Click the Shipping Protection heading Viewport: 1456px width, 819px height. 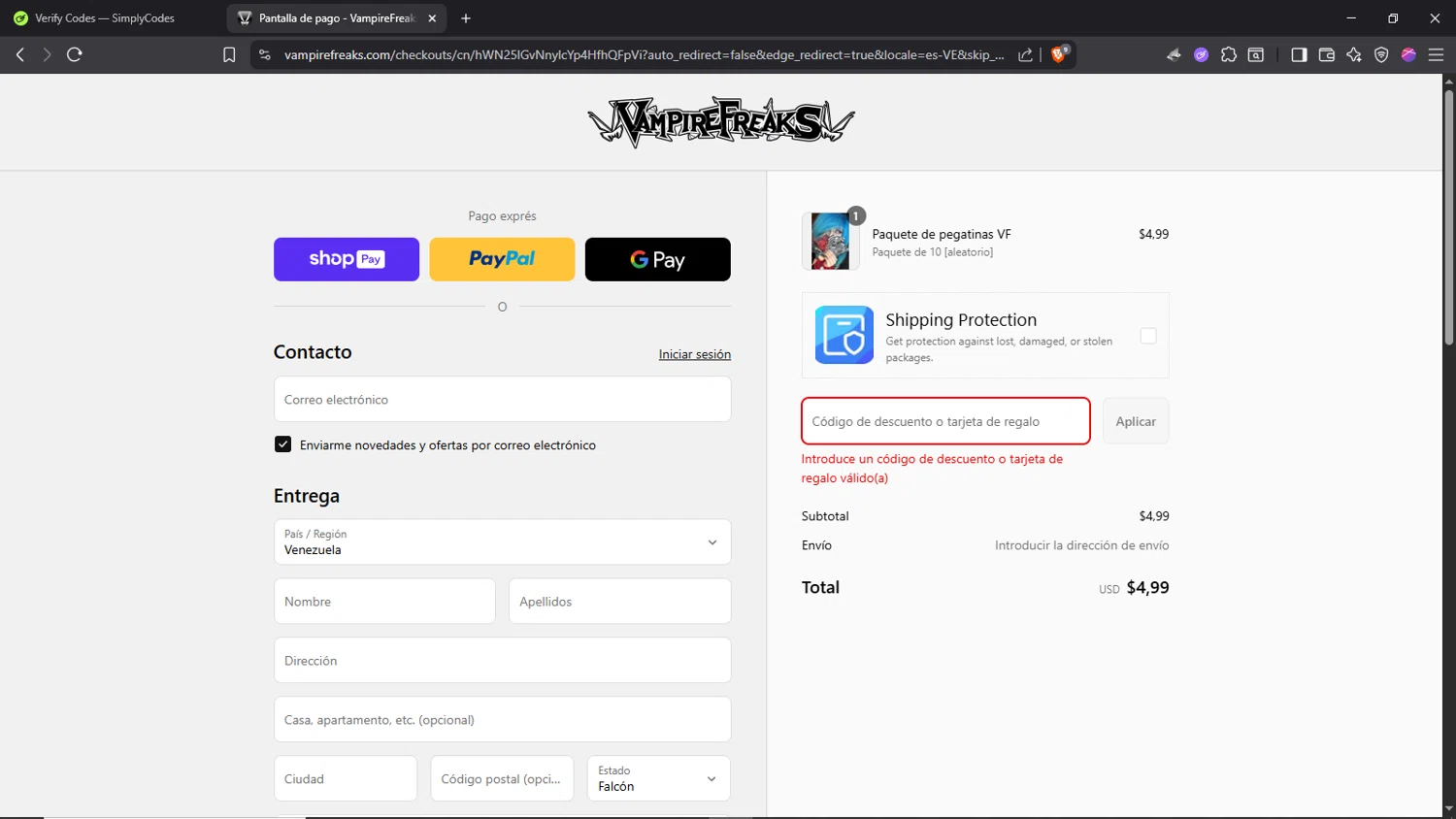pos(961,319)
